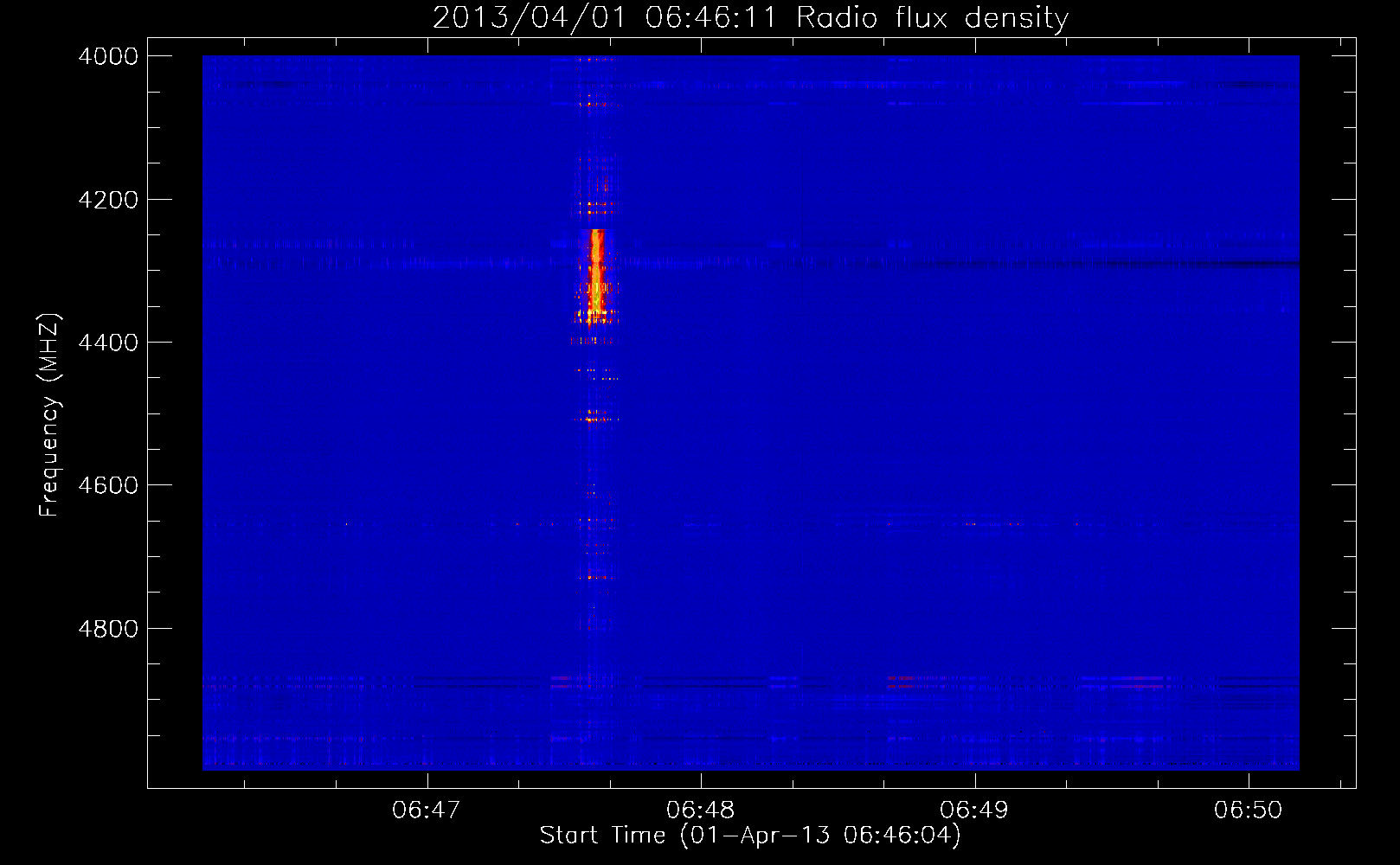This screenshot has width=1400, height=865.
Task: Click the 4400 frequency tick label
Action: click(x=108, y=343)
